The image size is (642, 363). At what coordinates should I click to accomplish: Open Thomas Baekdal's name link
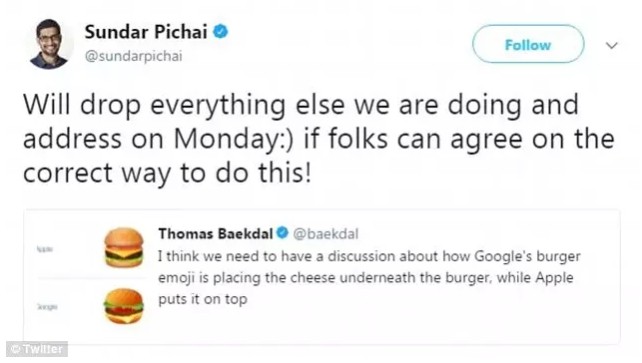pyautogui.click(x=216, y=233)
